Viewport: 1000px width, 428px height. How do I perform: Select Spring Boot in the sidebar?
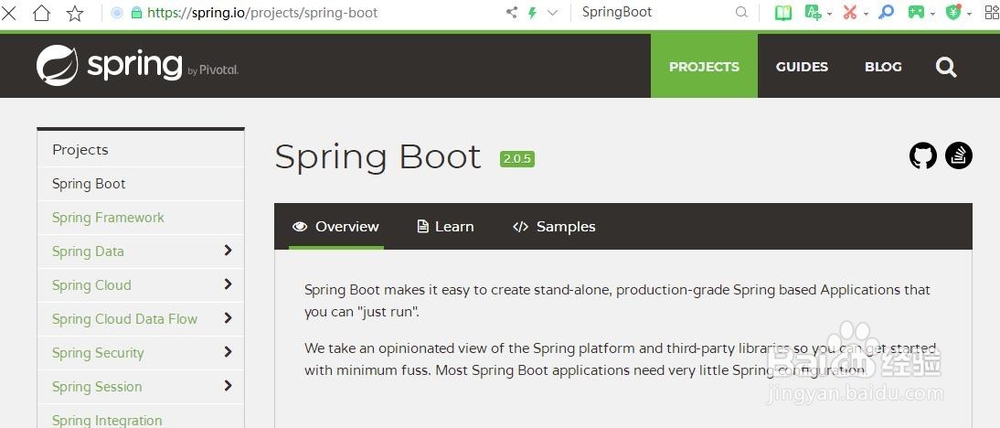[x=89, y=184]
